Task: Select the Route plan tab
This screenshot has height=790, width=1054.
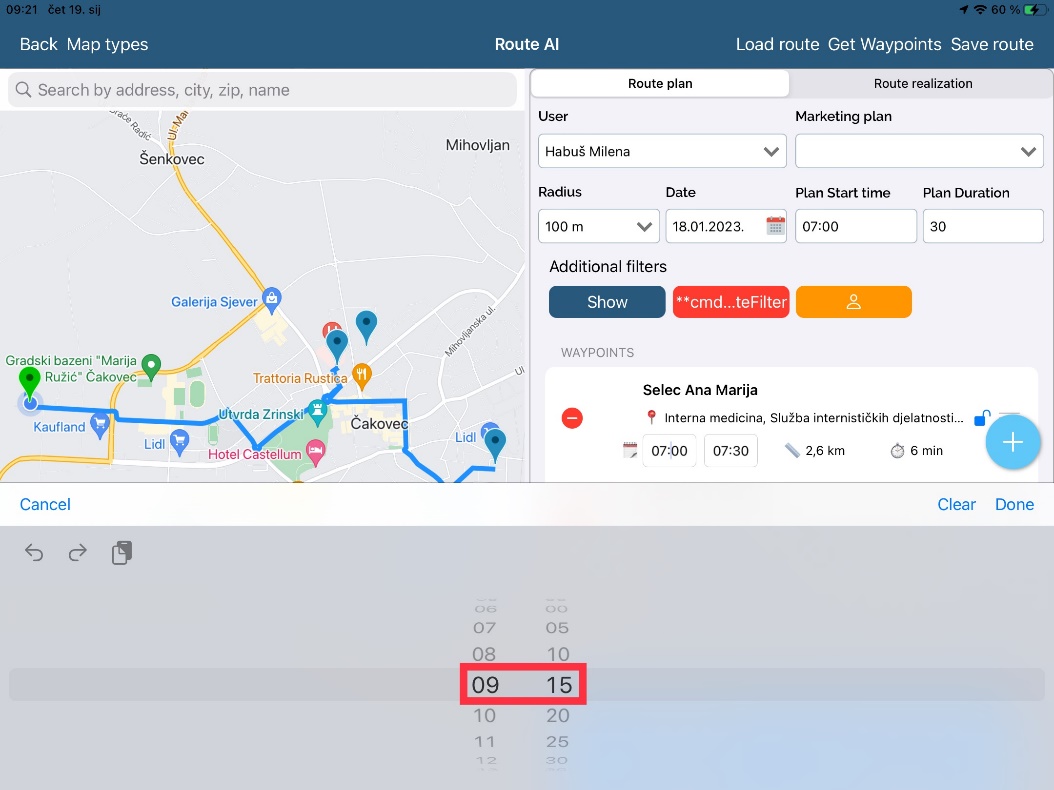Action: point(660,84)
